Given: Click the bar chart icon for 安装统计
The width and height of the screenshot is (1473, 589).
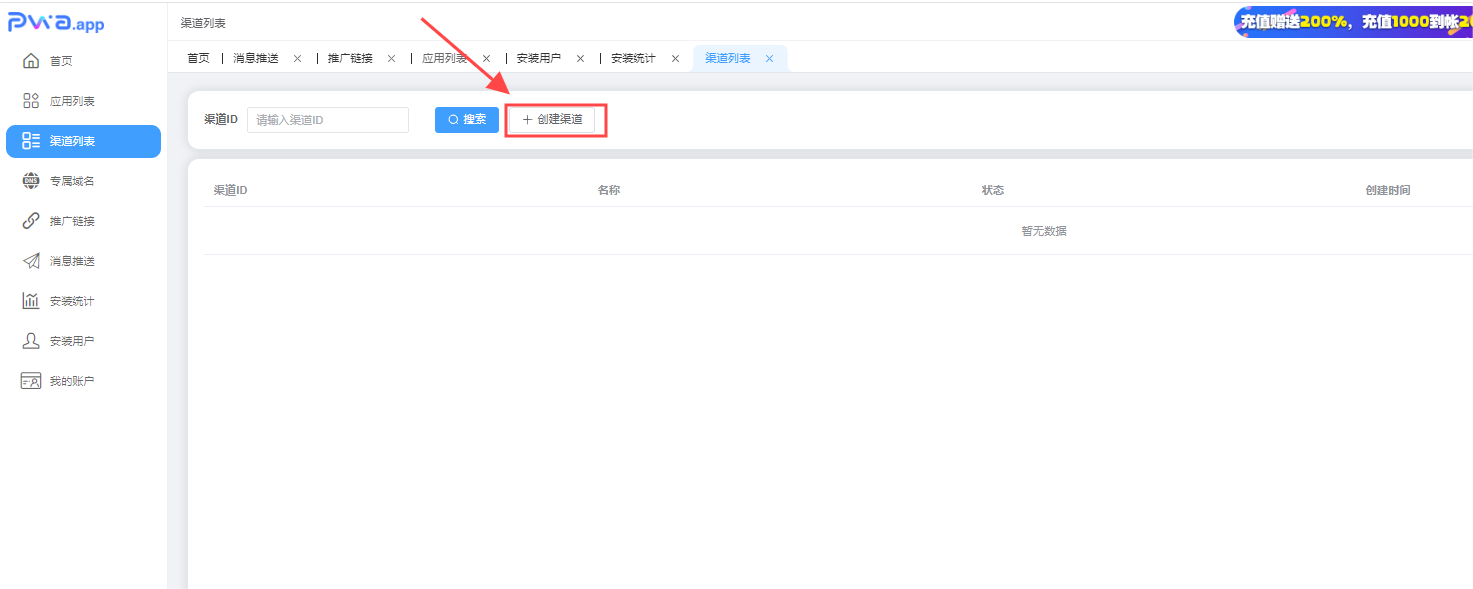Looking at the screenshot, I should pyautogui.click(x=31, y=301).
